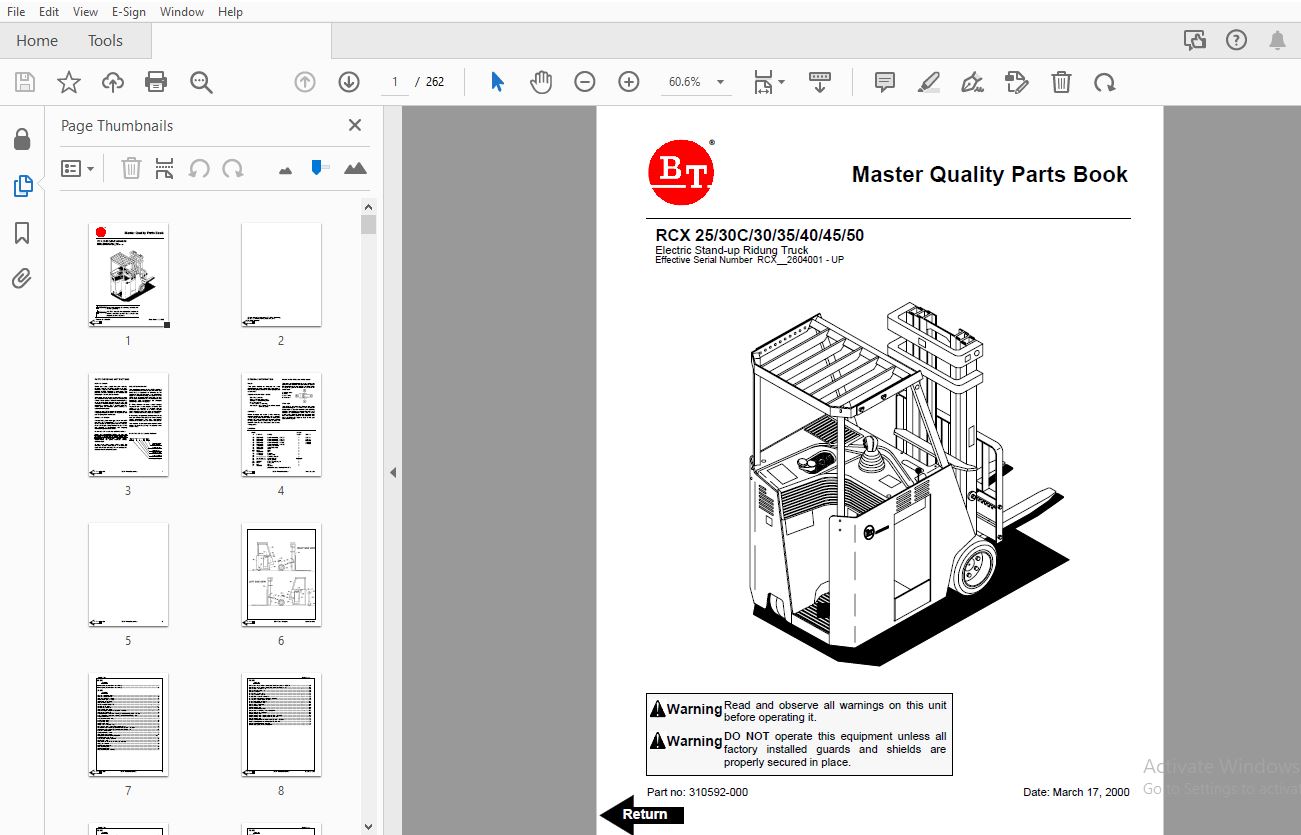Reduce thumbnail size with the small mountain icon
Screen dimensions: 1301x835
(x=286, y=170)
